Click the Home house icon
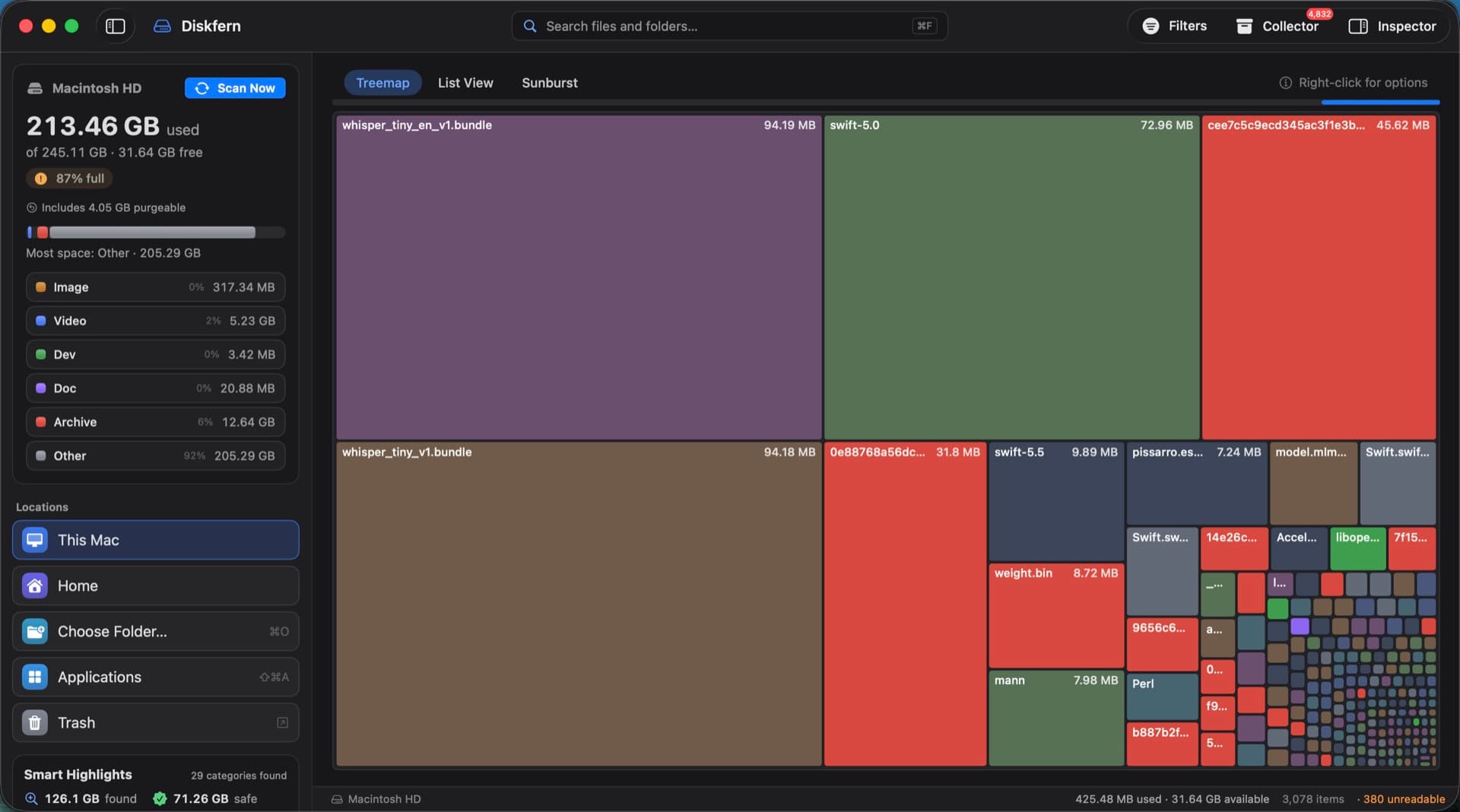The height and width of the screenshot is (812, 1460). pyautogui.click(x=34, y=585)
